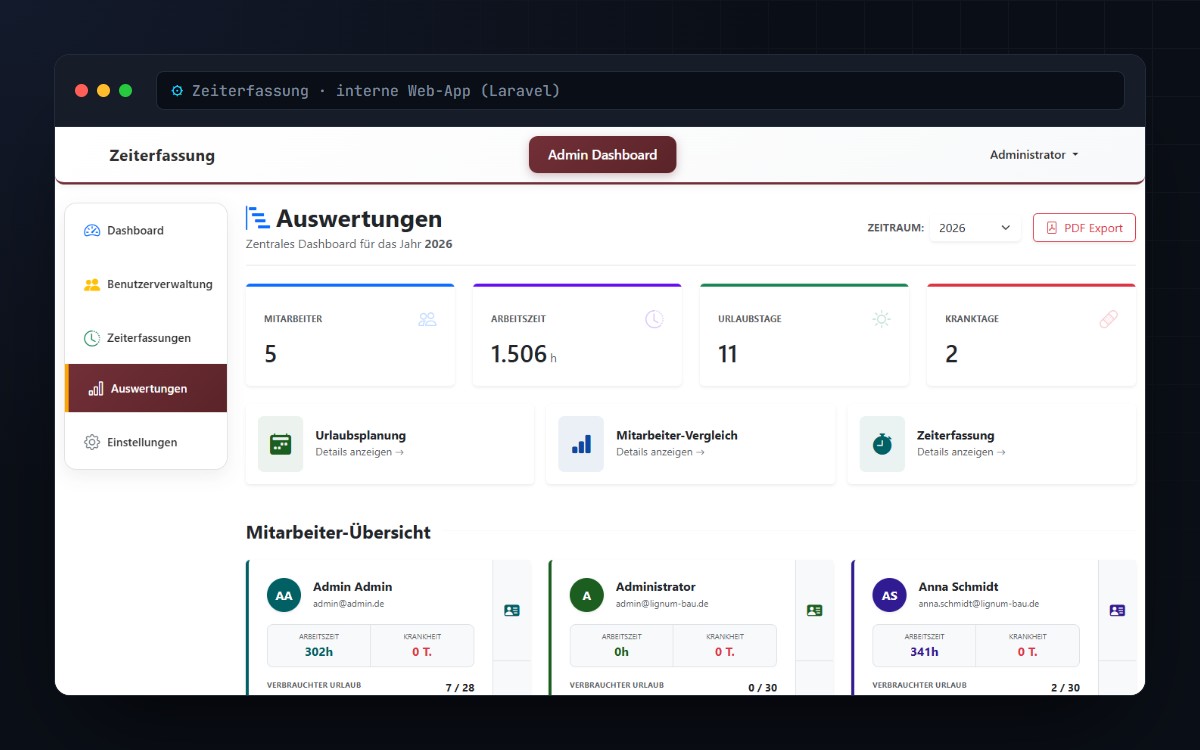Image resolution: width=1200 pixels, height=750 pixels.
Task: Open Administrator's ID card icon
Action: 815,610
